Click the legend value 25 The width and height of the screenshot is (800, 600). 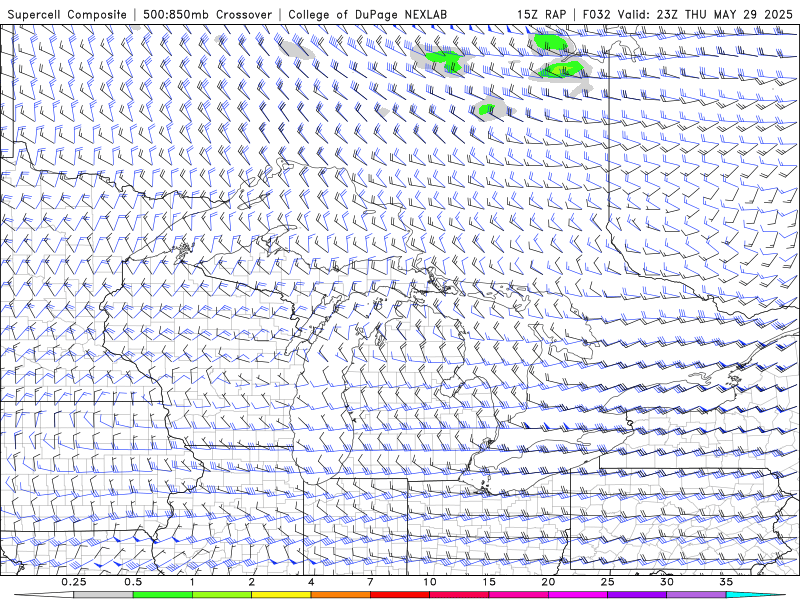[608, 582]
